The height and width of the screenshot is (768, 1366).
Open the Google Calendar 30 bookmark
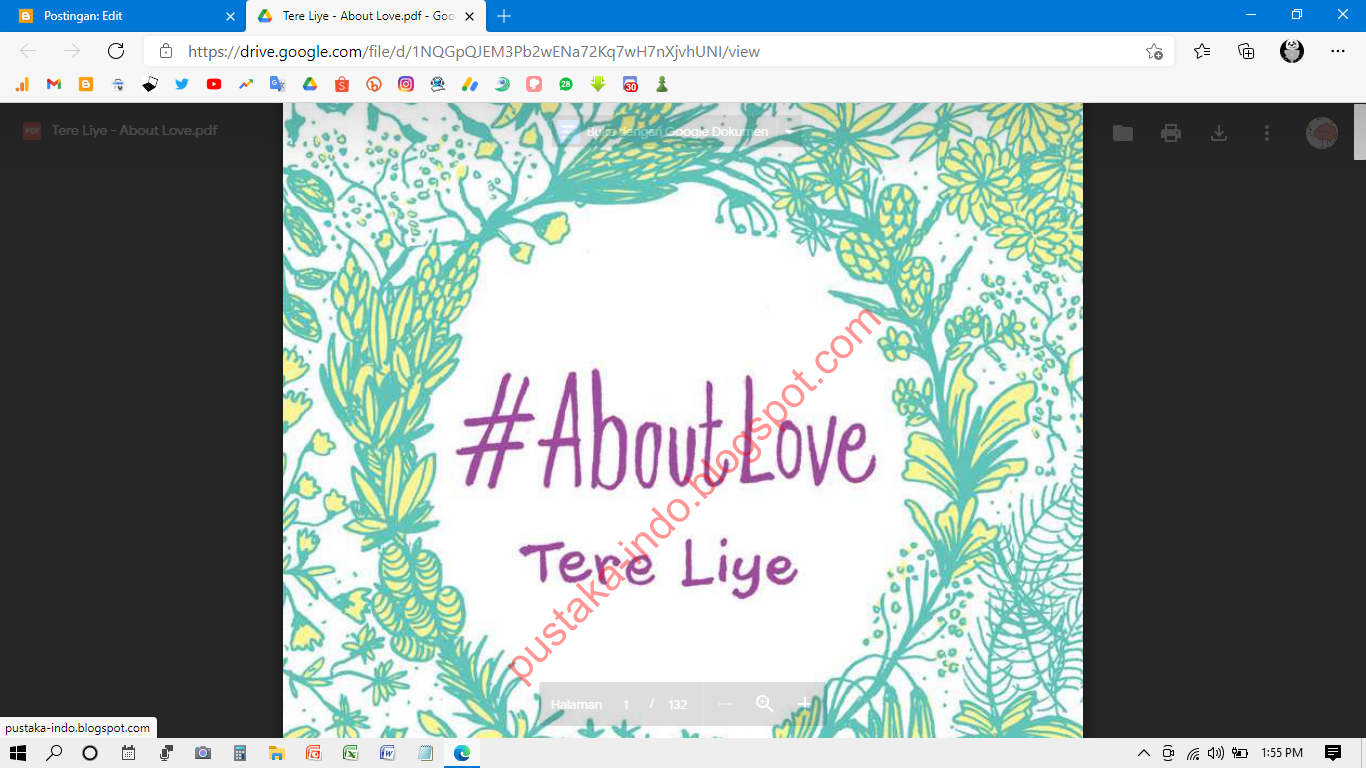(630, 85)
